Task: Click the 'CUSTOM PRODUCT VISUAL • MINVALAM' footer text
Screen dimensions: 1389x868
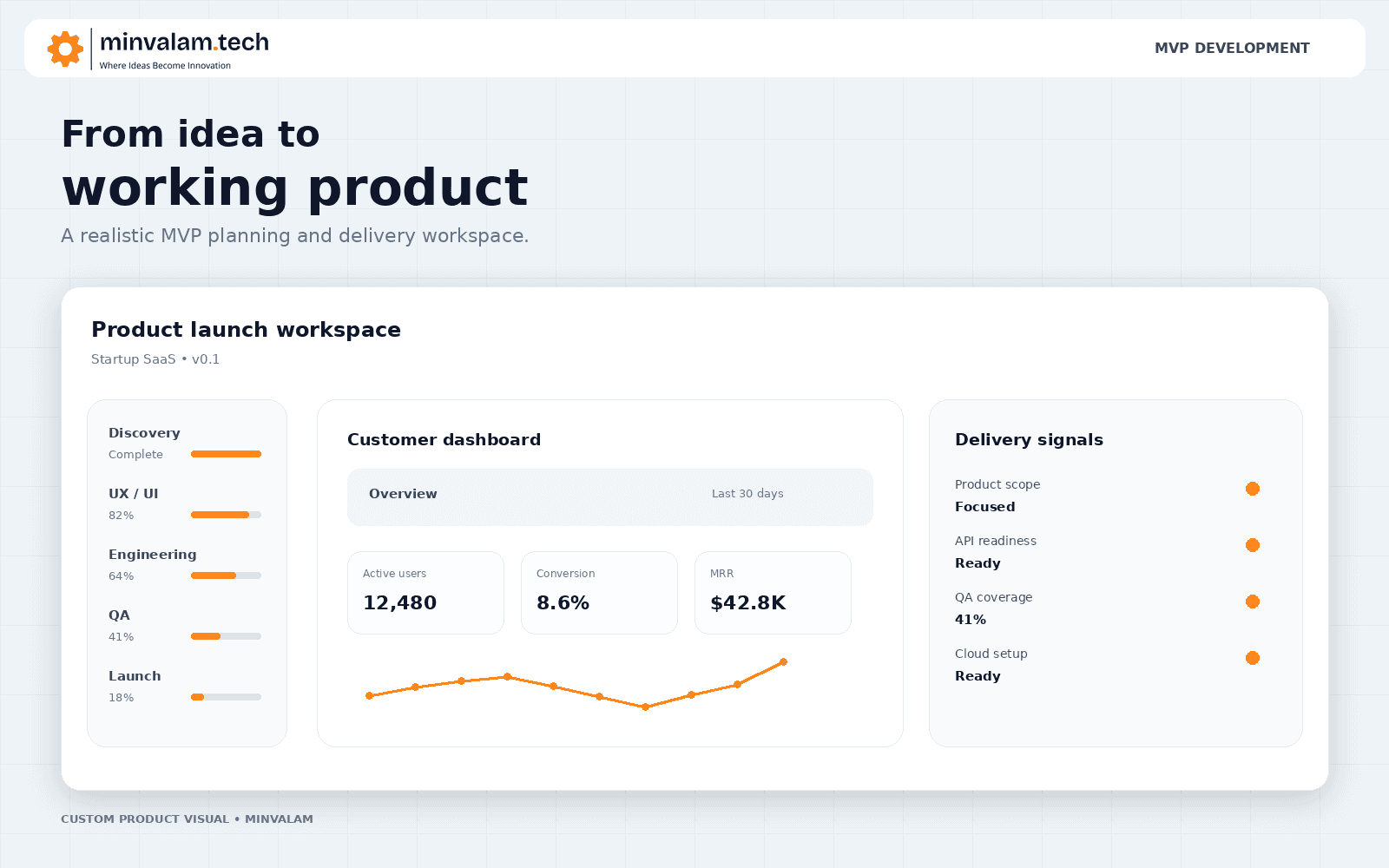Action: coord(187,819)
